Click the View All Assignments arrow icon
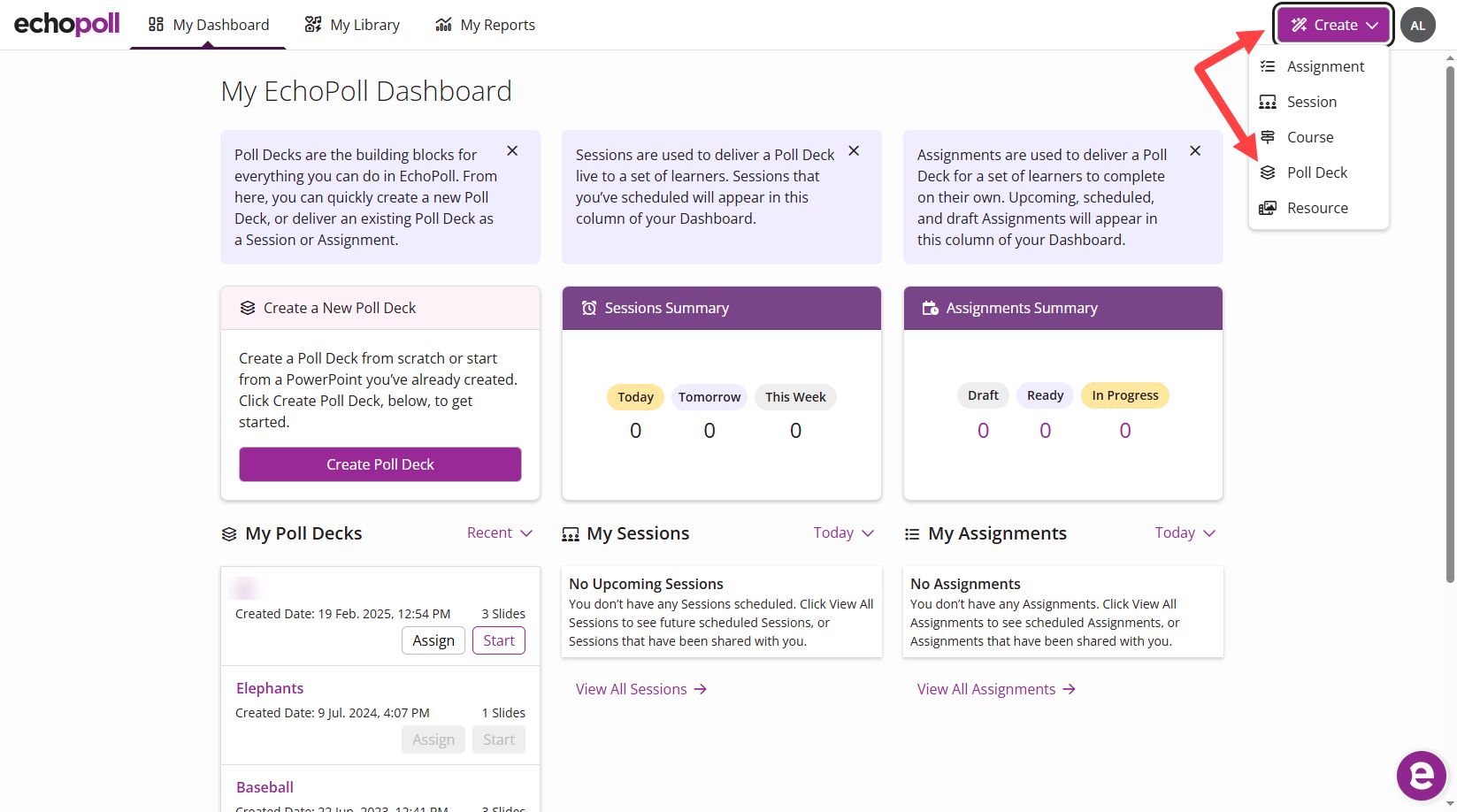 1070,689
